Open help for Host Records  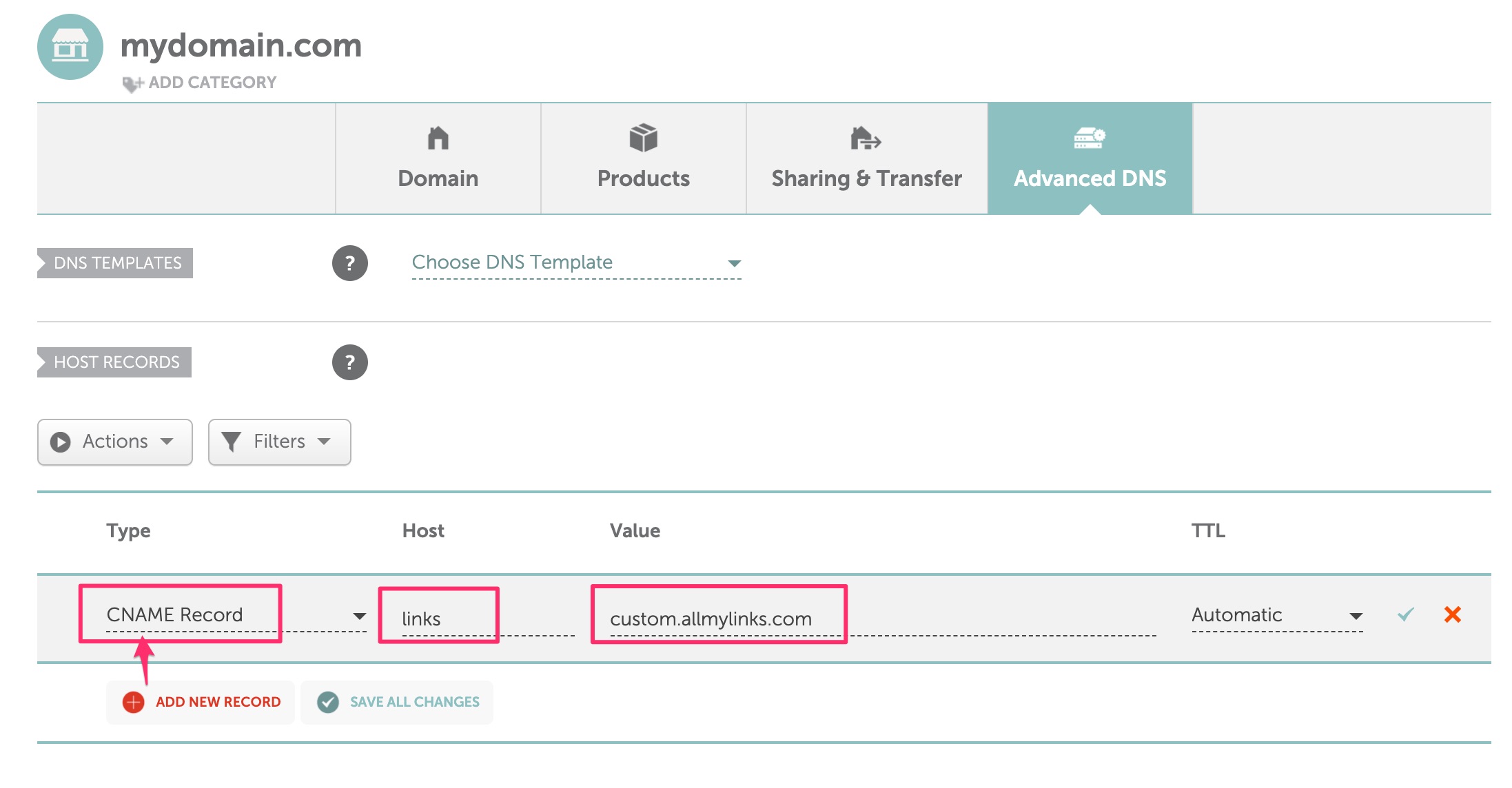click(350, 362)
